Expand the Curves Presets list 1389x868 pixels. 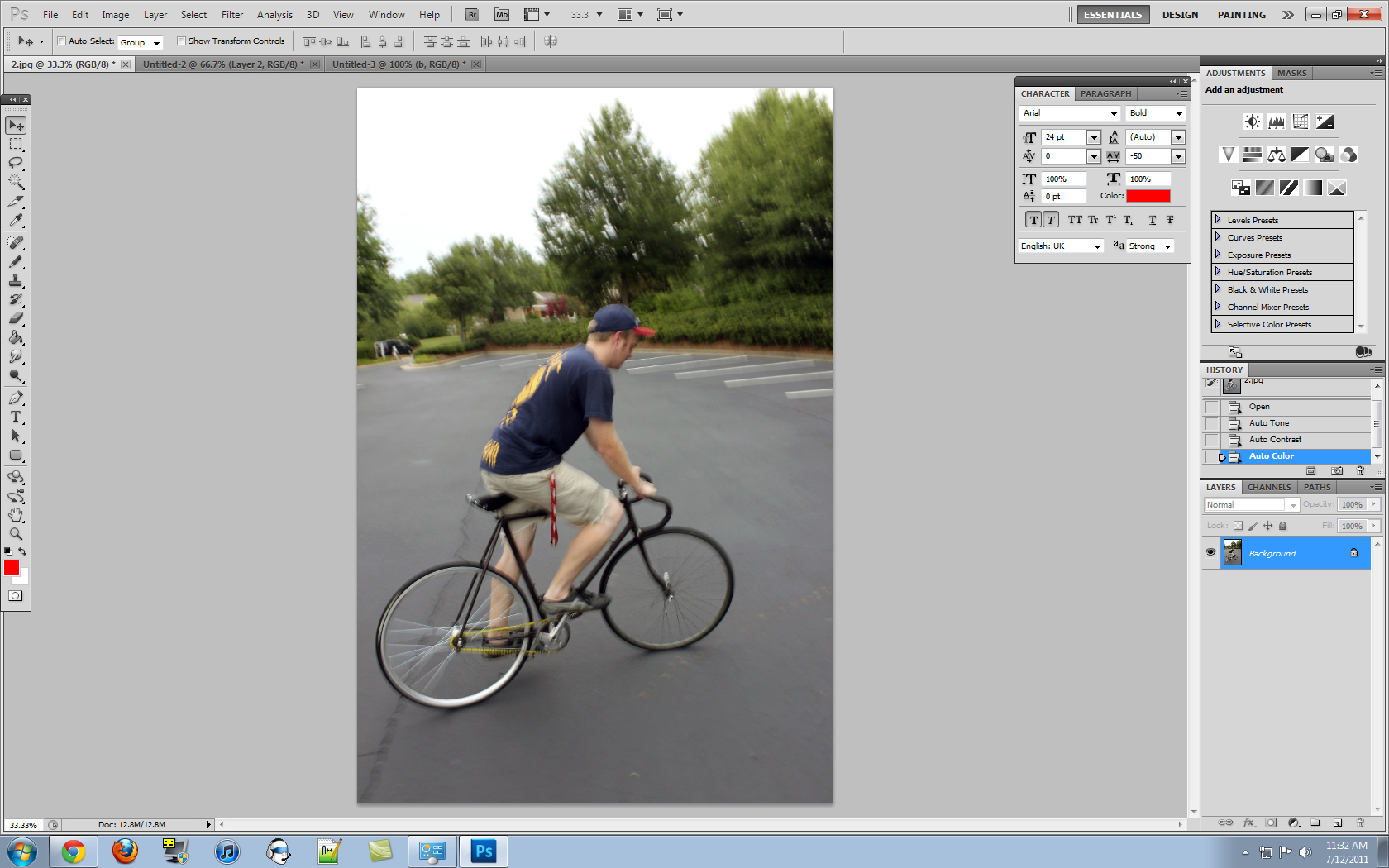[1218, 237]
